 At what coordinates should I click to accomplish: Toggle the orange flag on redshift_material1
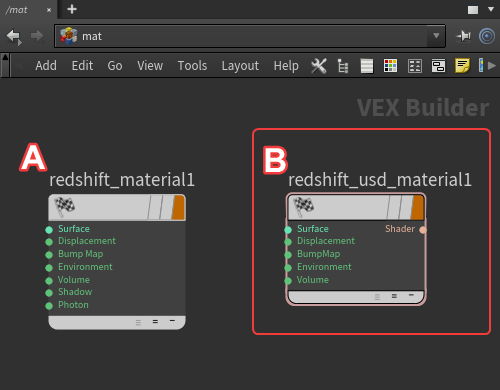[x=179, y=207]
